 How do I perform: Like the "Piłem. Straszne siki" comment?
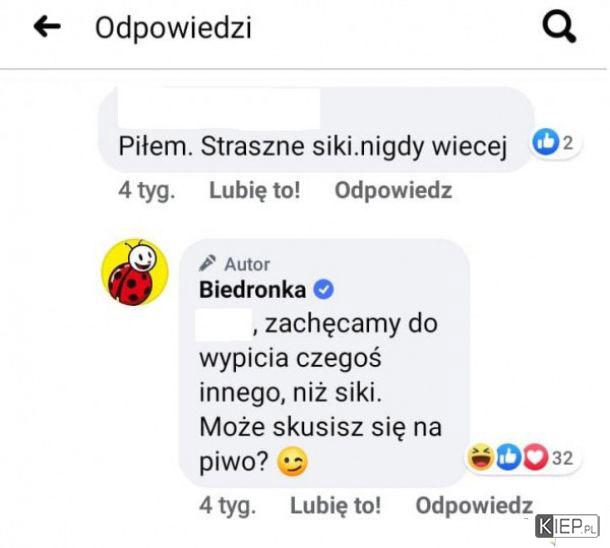(255, 191)
